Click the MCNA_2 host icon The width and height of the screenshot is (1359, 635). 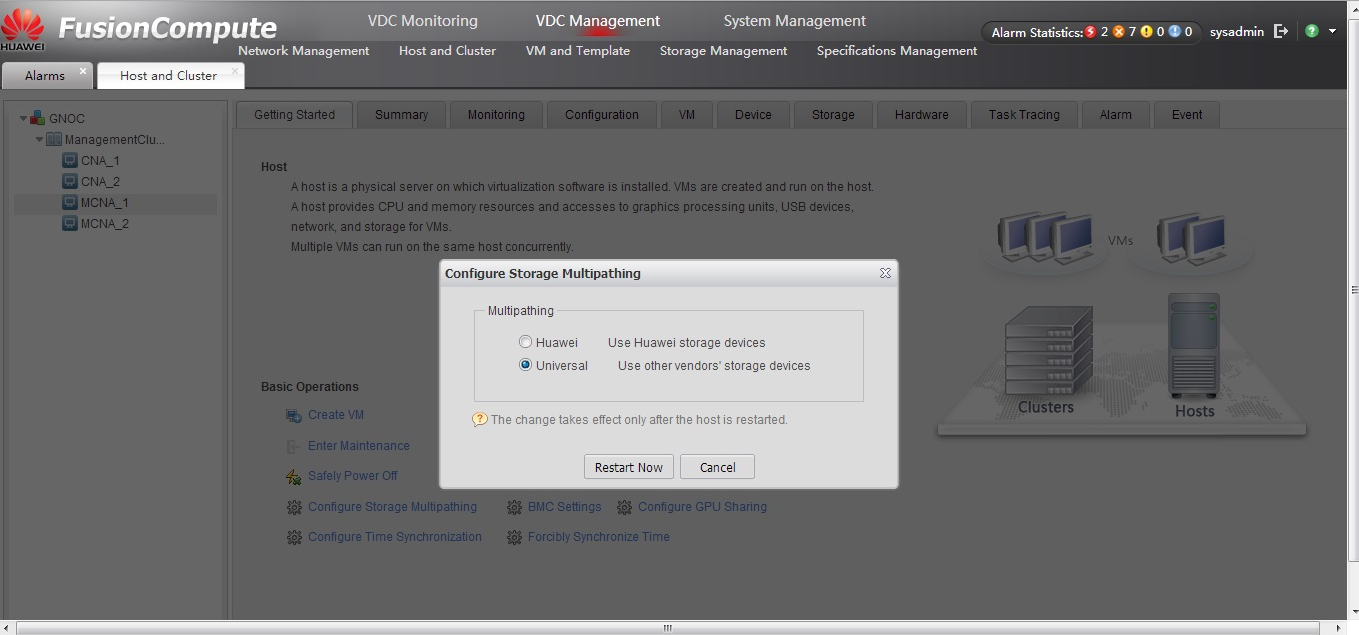tap(70, 224)
